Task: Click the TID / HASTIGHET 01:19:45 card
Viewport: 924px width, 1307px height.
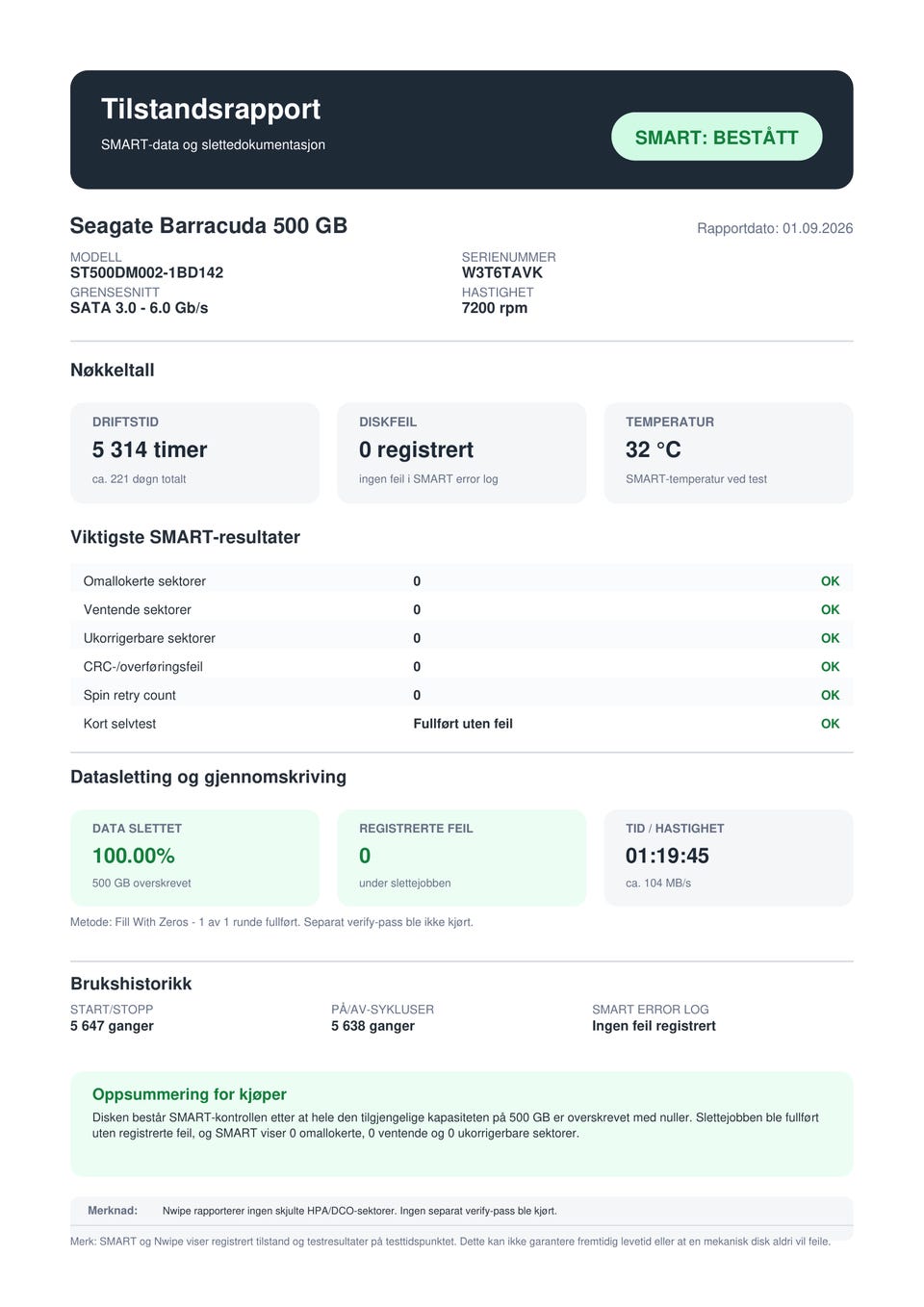Action: (x=729, y=858)
